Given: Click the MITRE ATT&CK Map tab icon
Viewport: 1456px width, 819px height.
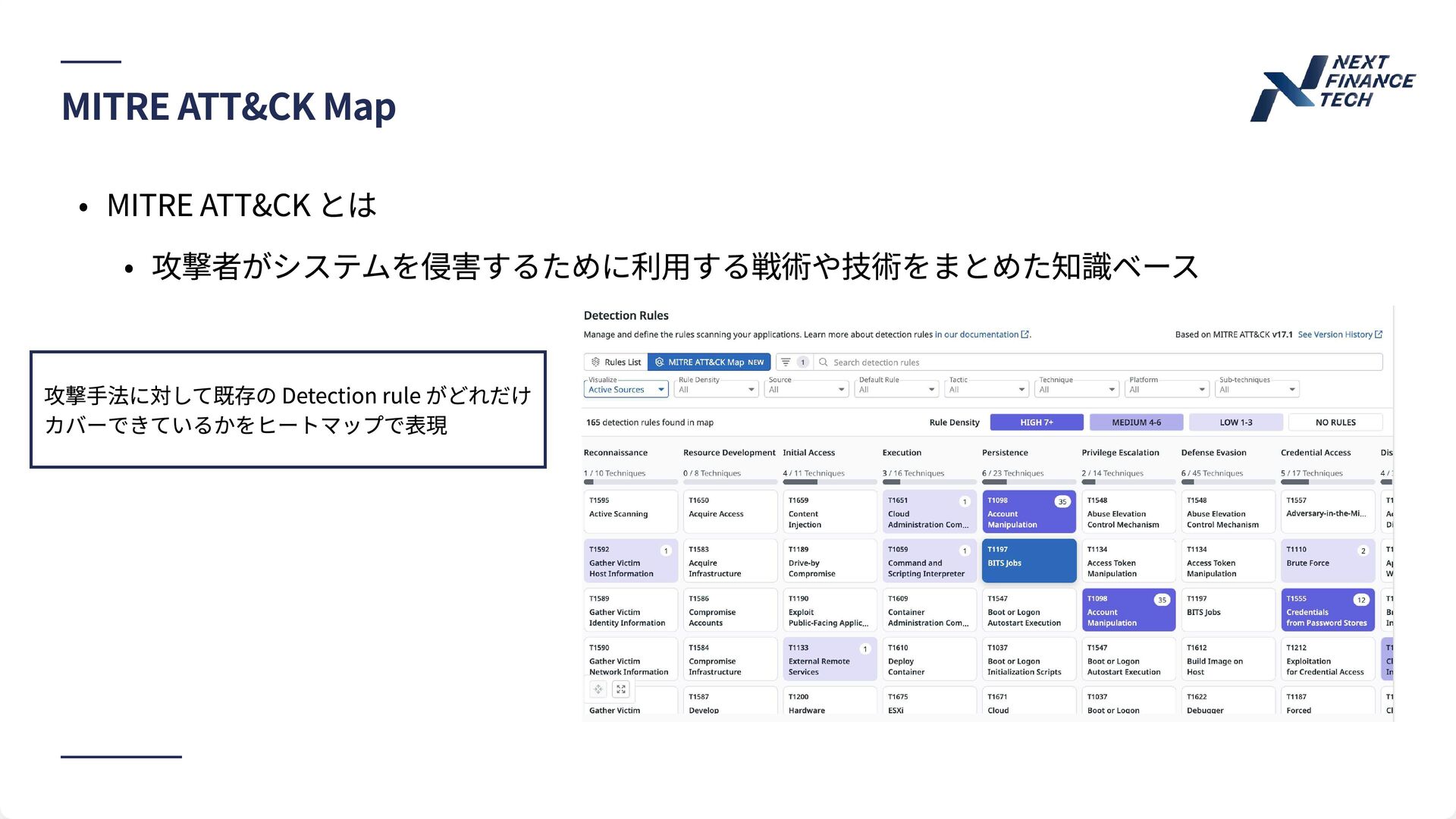Looking at the screenshot, I should 660,362.
